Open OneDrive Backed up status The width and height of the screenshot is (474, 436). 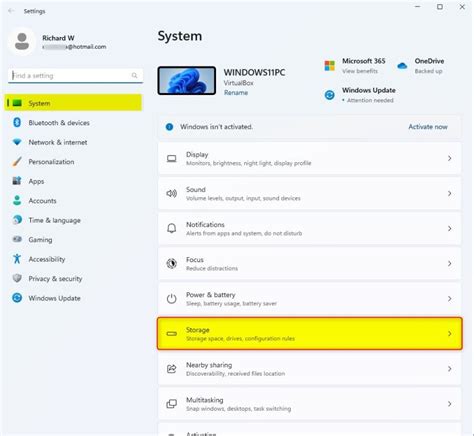(x=428, y=71)
